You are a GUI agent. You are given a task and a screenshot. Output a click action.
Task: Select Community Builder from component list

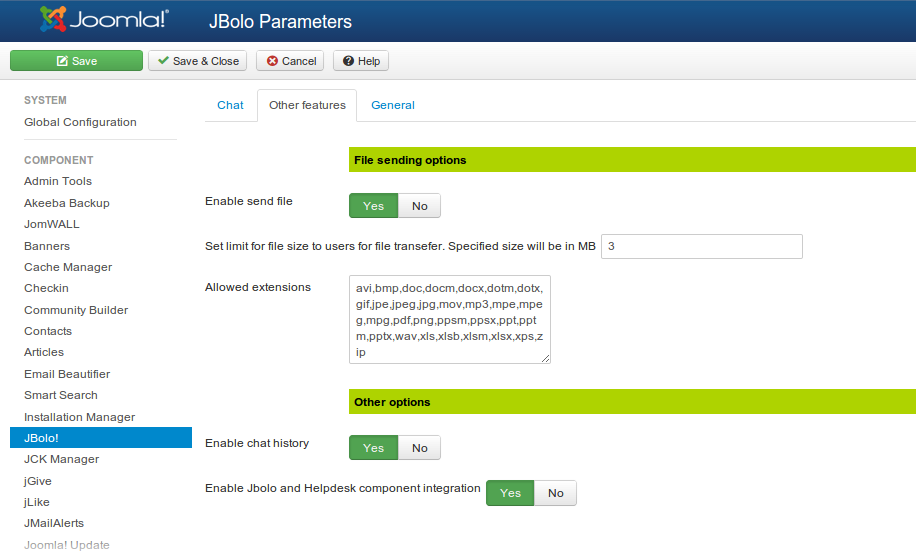coord(76,310)
